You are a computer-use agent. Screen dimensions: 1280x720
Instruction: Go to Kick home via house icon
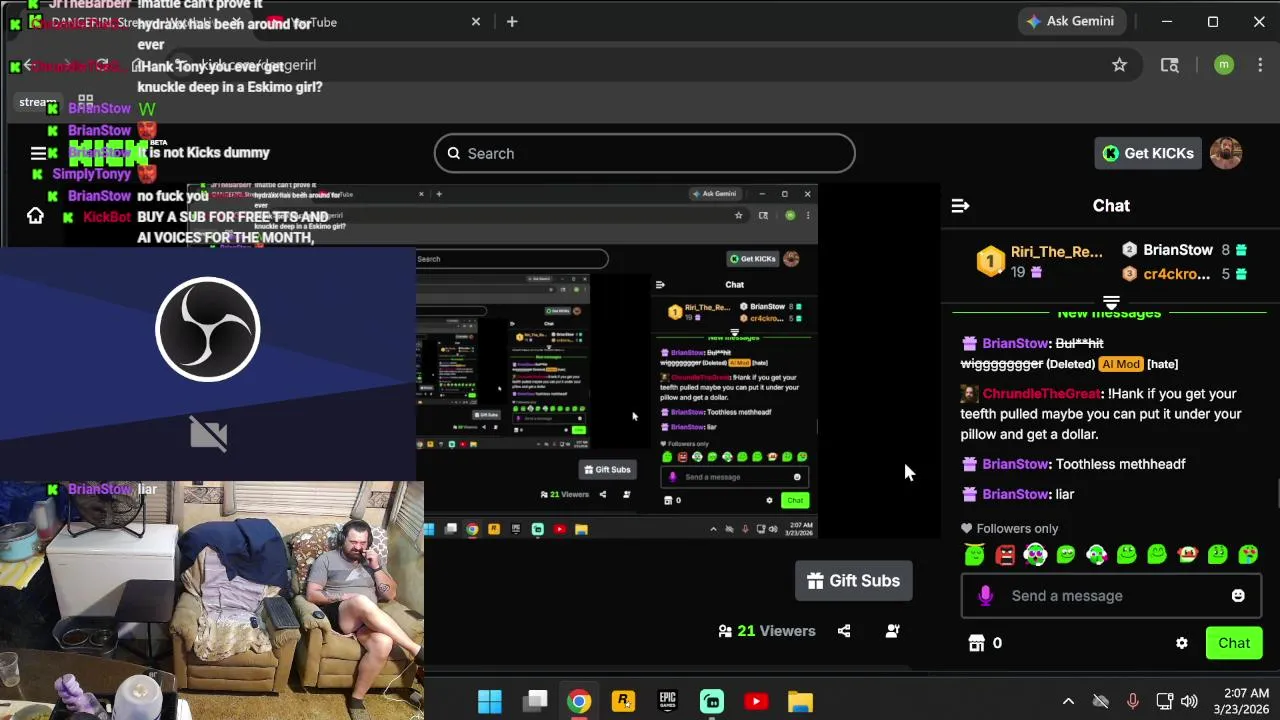point(35,216)
